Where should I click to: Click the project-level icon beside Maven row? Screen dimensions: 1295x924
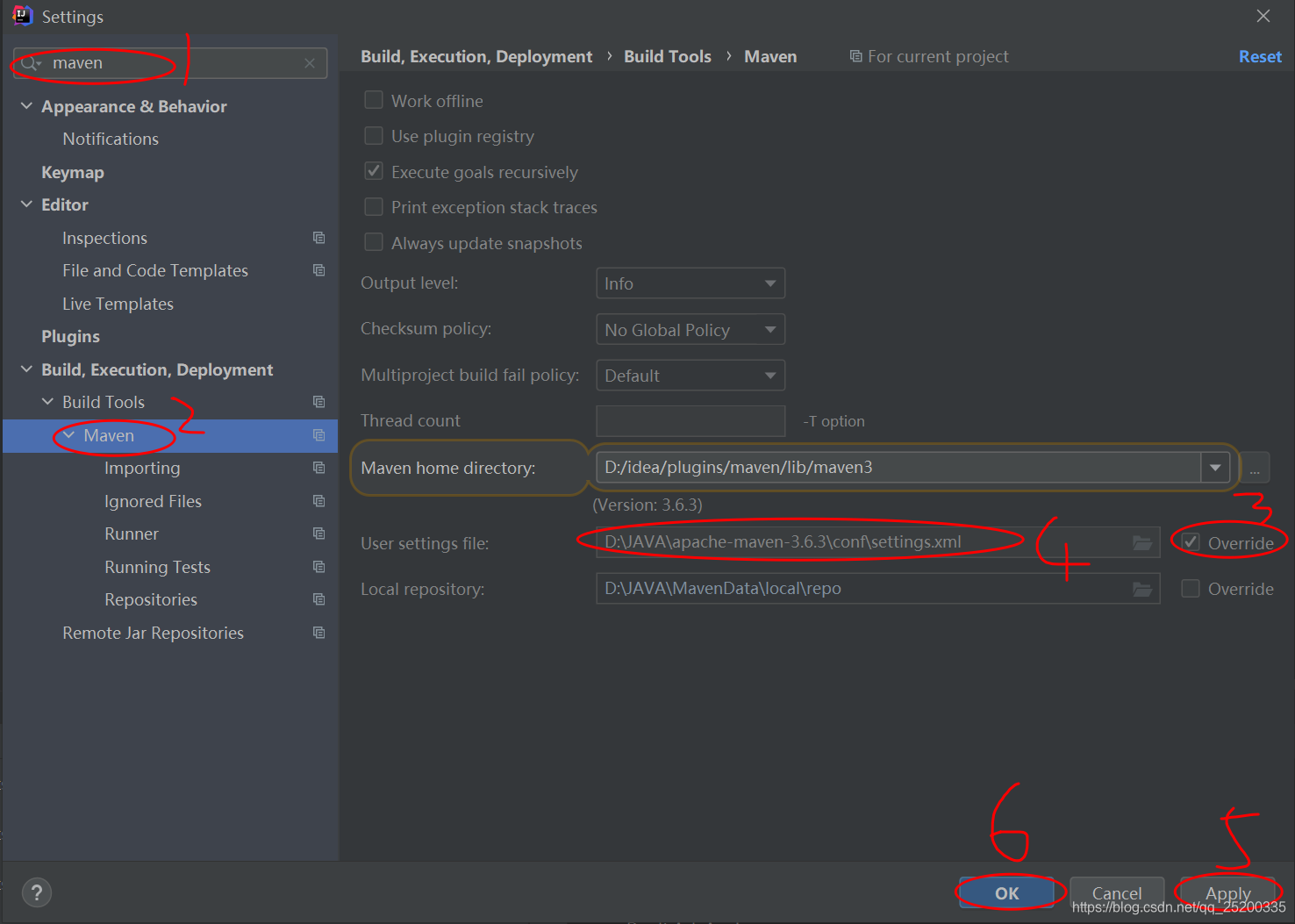tap(318, 435)
